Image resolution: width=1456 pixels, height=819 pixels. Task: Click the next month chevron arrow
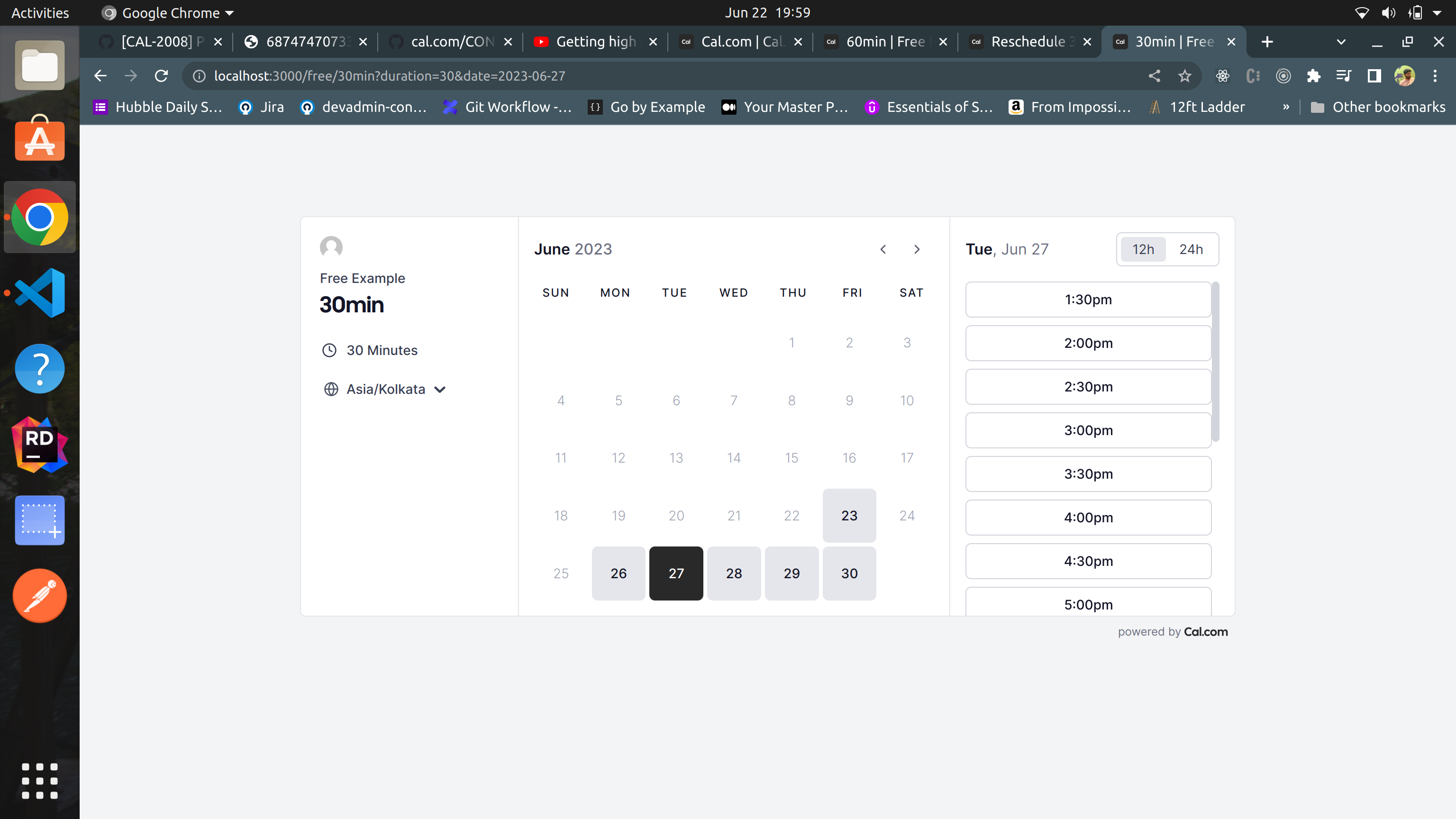click(917, 249)
